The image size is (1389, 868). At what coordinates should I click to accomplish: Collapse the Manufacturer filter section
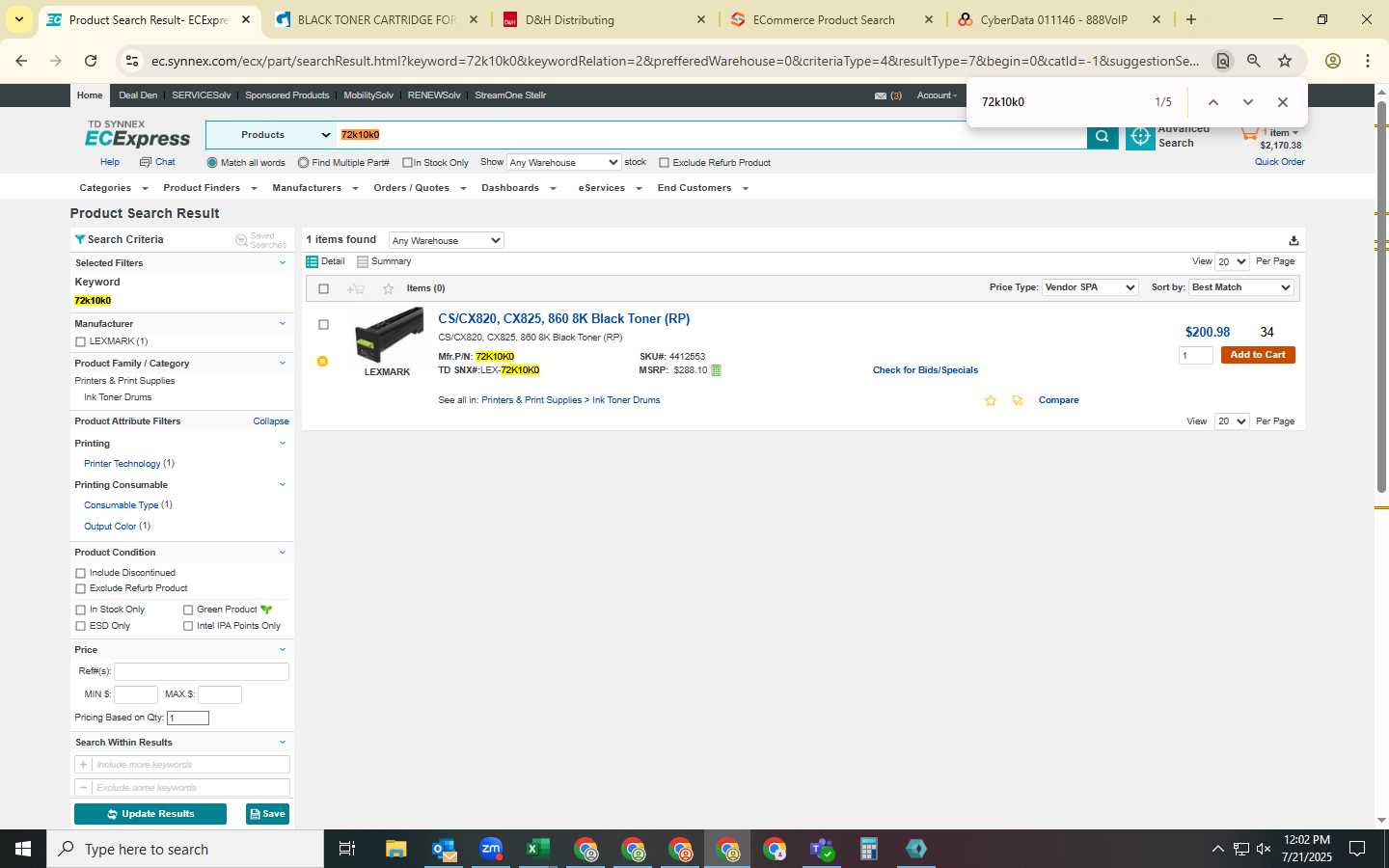pos(283,324)
